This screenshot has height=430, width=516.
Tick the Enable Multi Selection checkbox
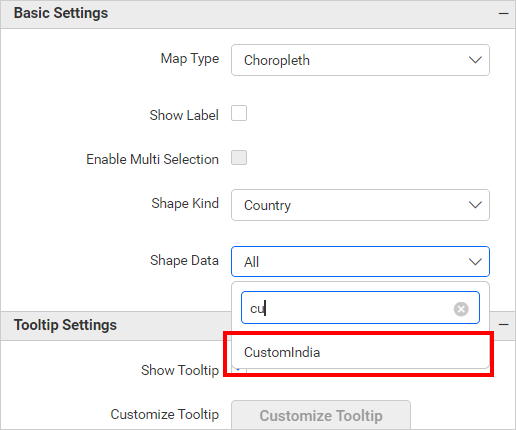[x=239, y=158]
